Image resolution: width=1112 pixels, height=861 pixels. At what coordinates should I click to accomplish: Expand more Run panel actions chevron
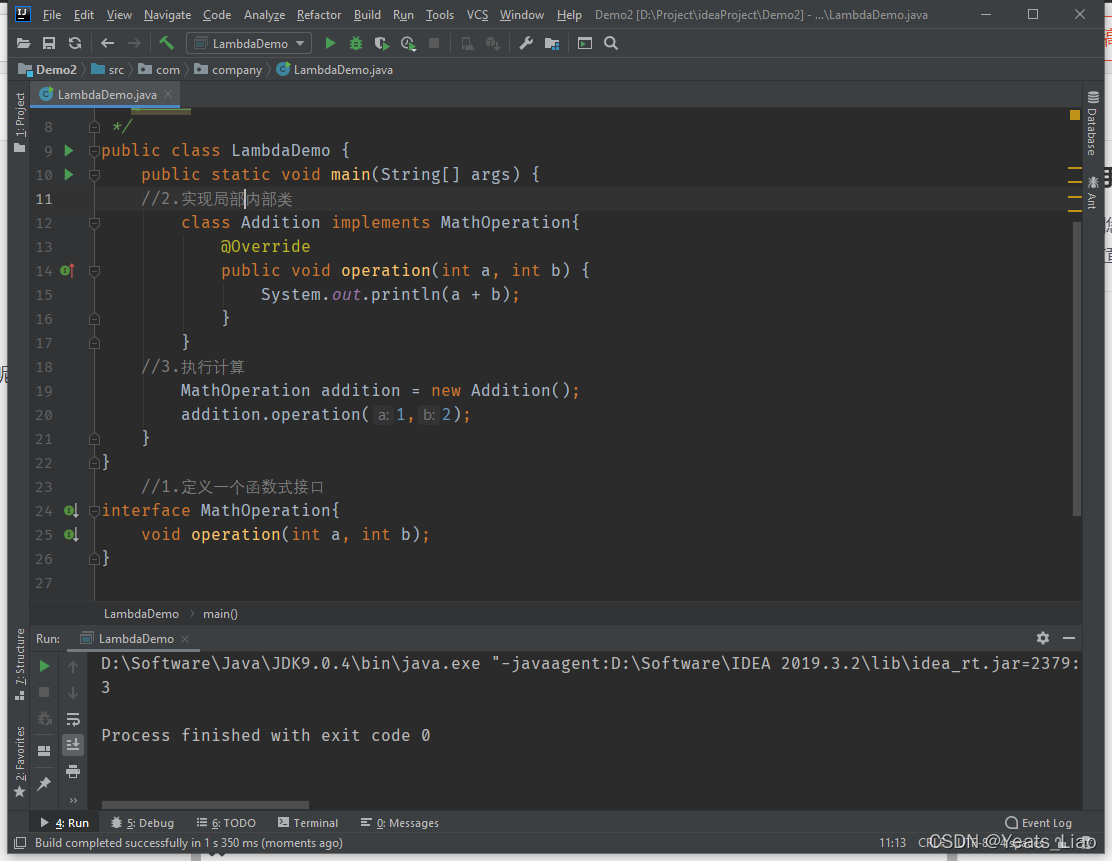click(x=73, y=800)
